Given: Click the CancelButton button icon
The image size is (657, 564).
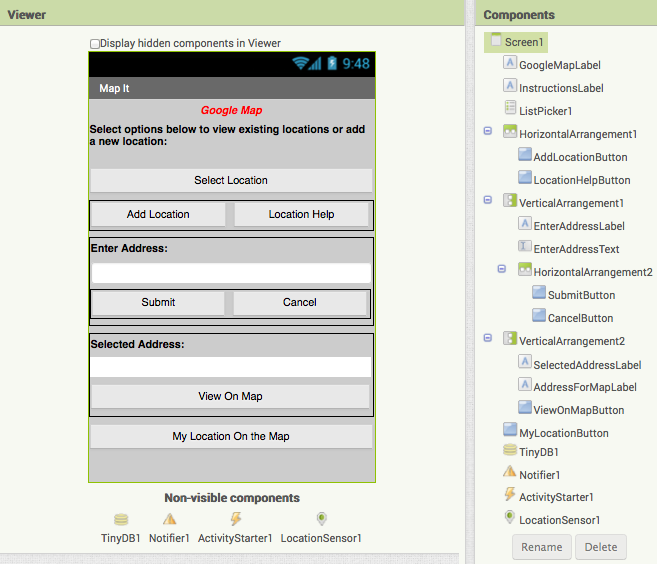Looking at the screenshot, I should 539,316.
